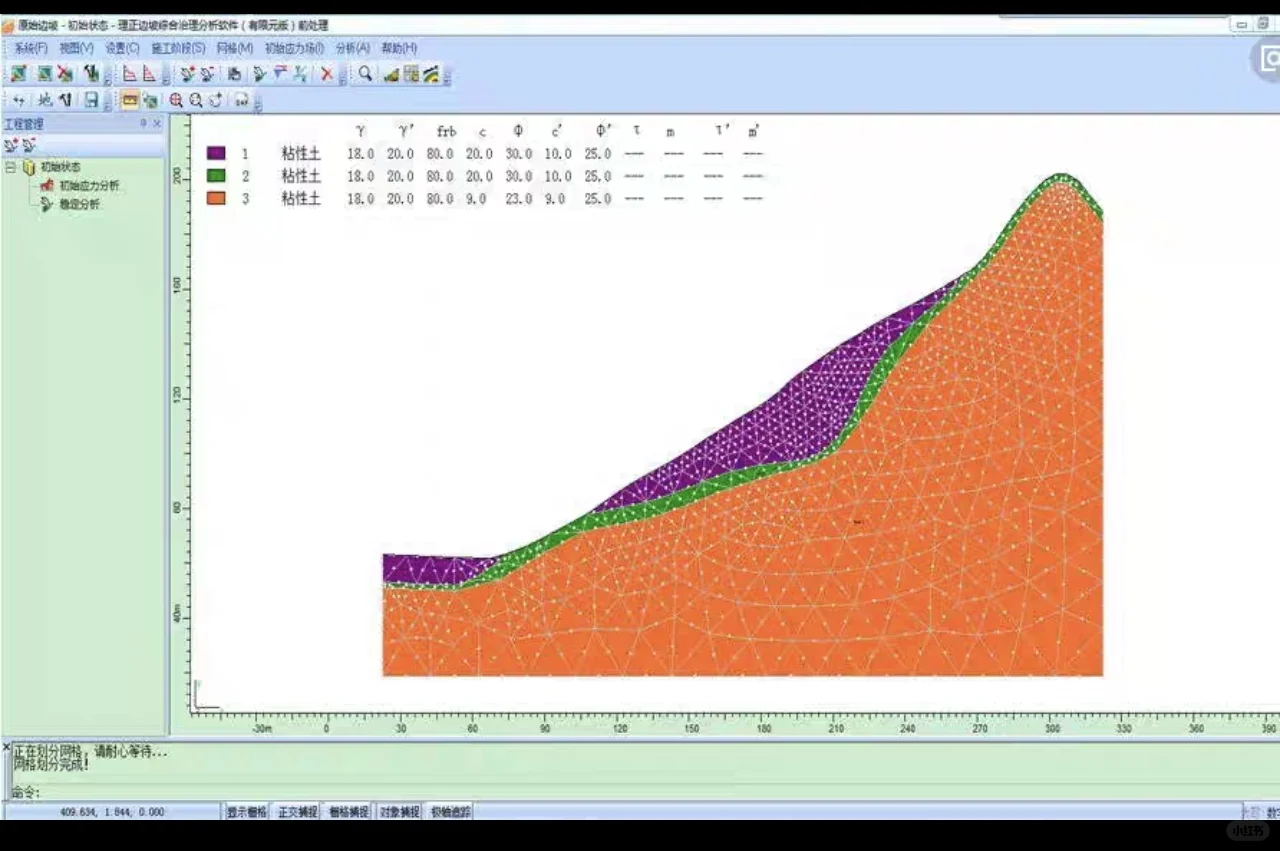Open the 帮助(H) menu

click(x=399, y=48)
